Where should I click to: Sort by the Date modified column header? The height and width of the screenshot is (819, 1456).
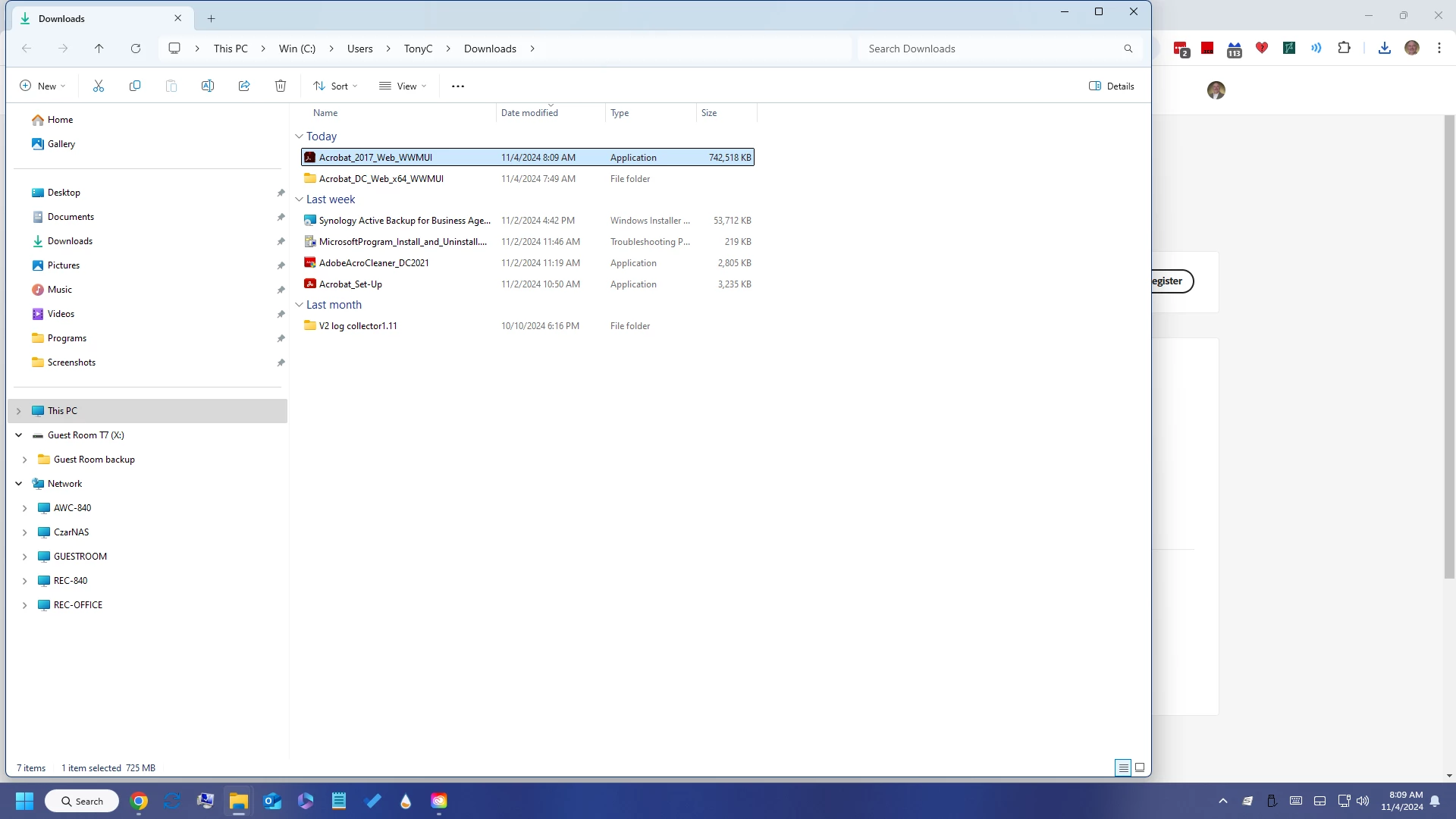click(x=529, y=113)
